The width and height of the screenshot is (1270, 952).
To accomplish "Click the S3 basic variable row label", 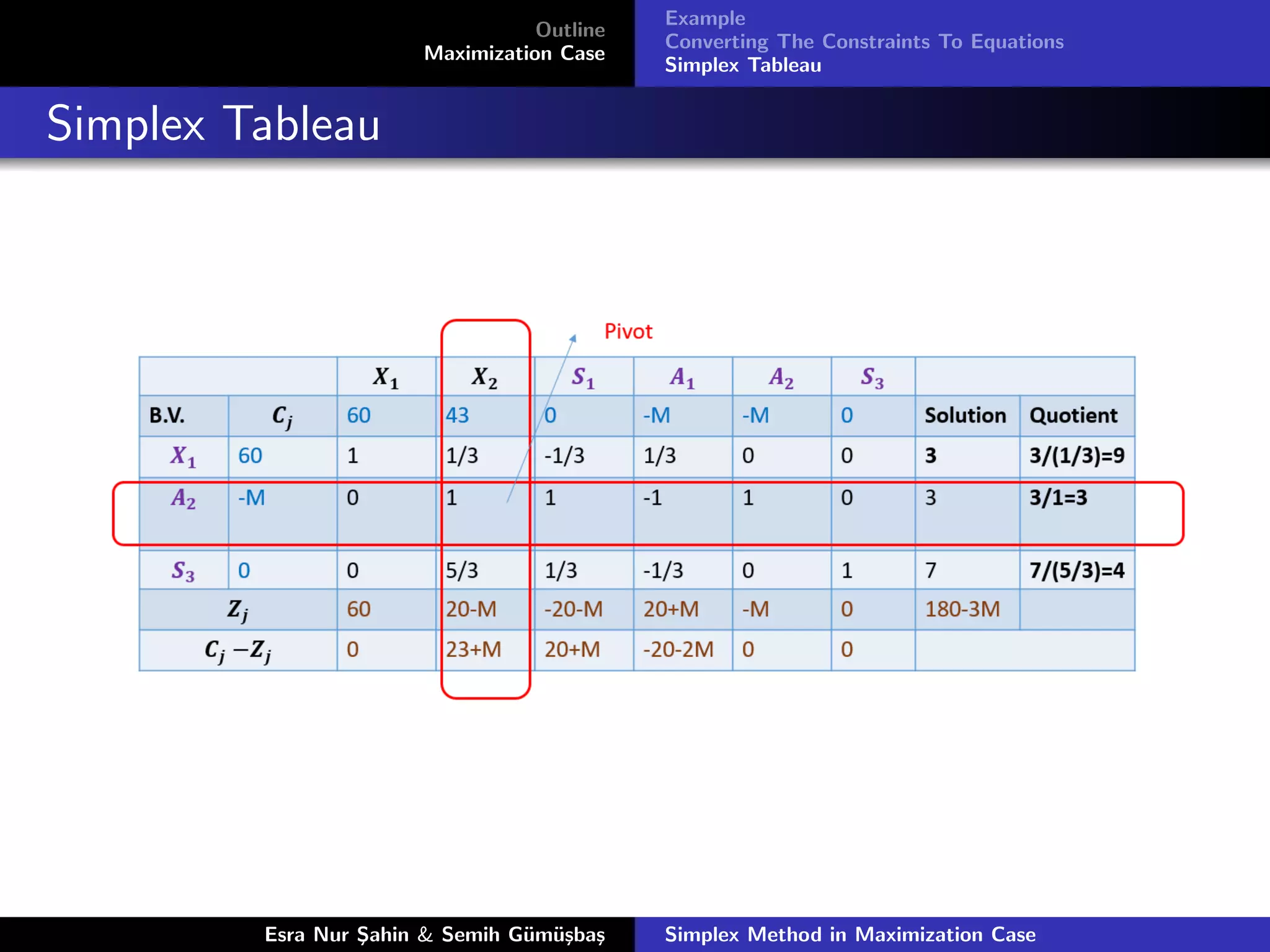I will [183, 570].
